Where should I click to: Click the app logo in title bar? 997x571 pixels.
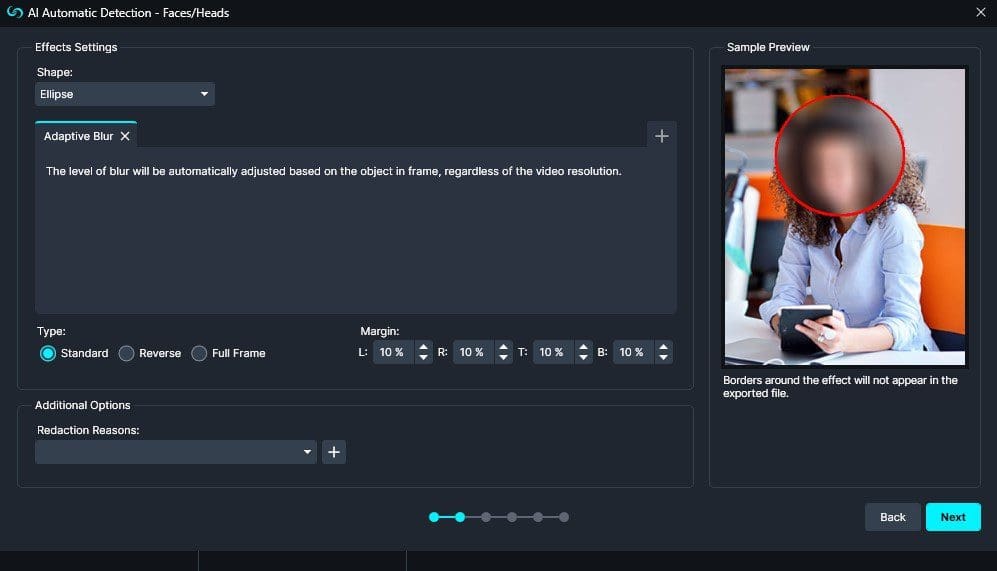(15, 12)
